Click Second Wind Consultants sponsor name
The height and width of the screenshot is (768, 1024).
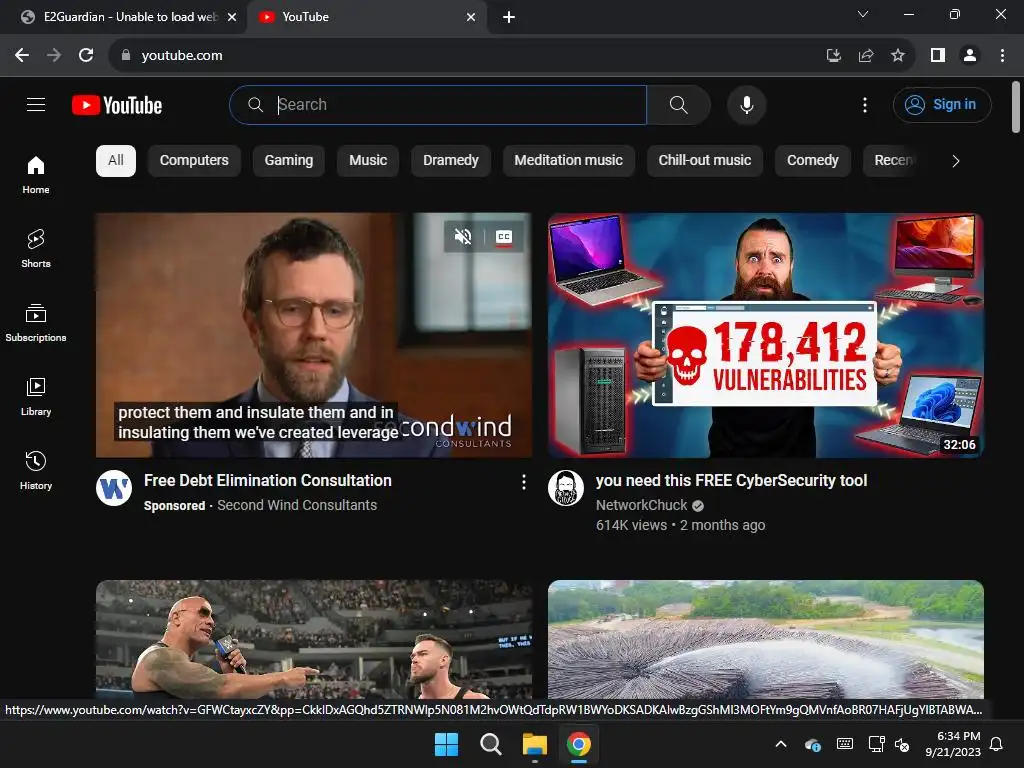pyautogui.click(x=297, y=505)
